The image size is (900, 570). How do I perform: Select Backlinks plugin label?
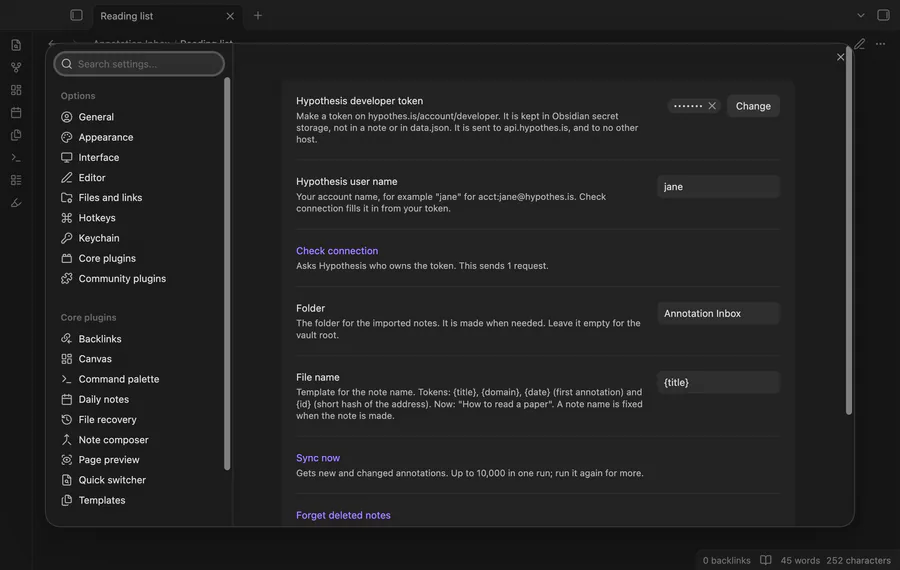100,339
